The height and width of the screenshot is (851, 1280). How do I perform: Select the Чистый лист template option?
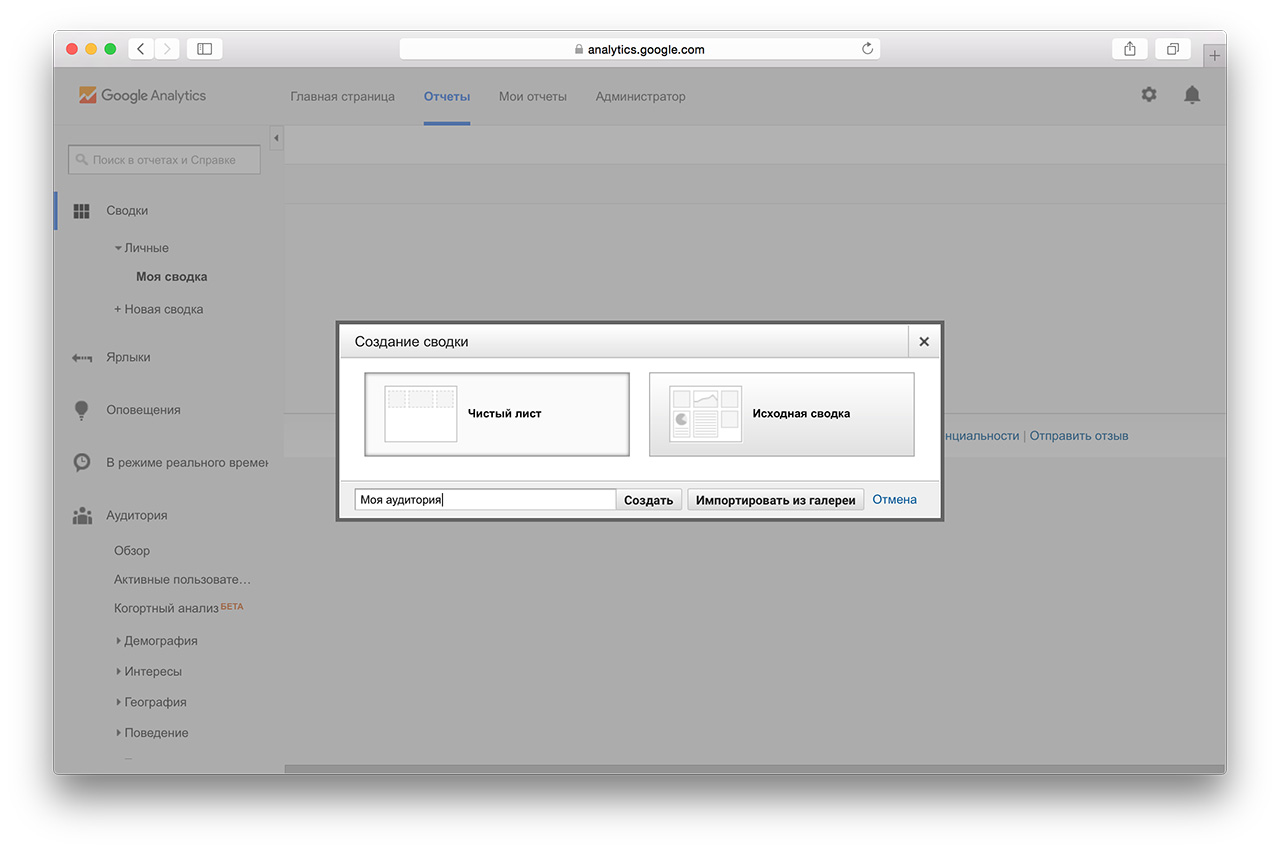497,414
